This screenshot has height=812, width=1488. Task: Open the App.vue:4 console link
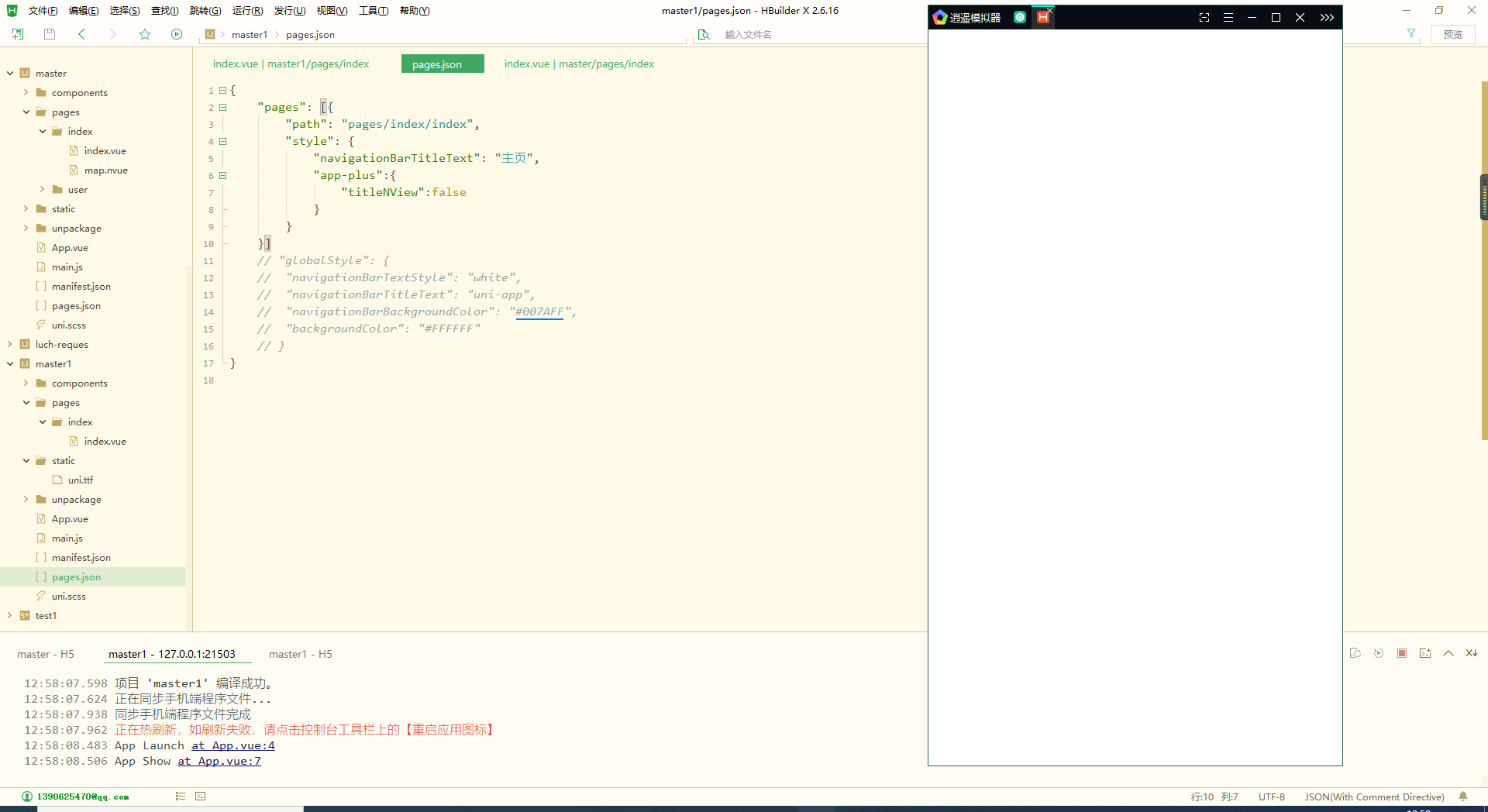(233, 745)
